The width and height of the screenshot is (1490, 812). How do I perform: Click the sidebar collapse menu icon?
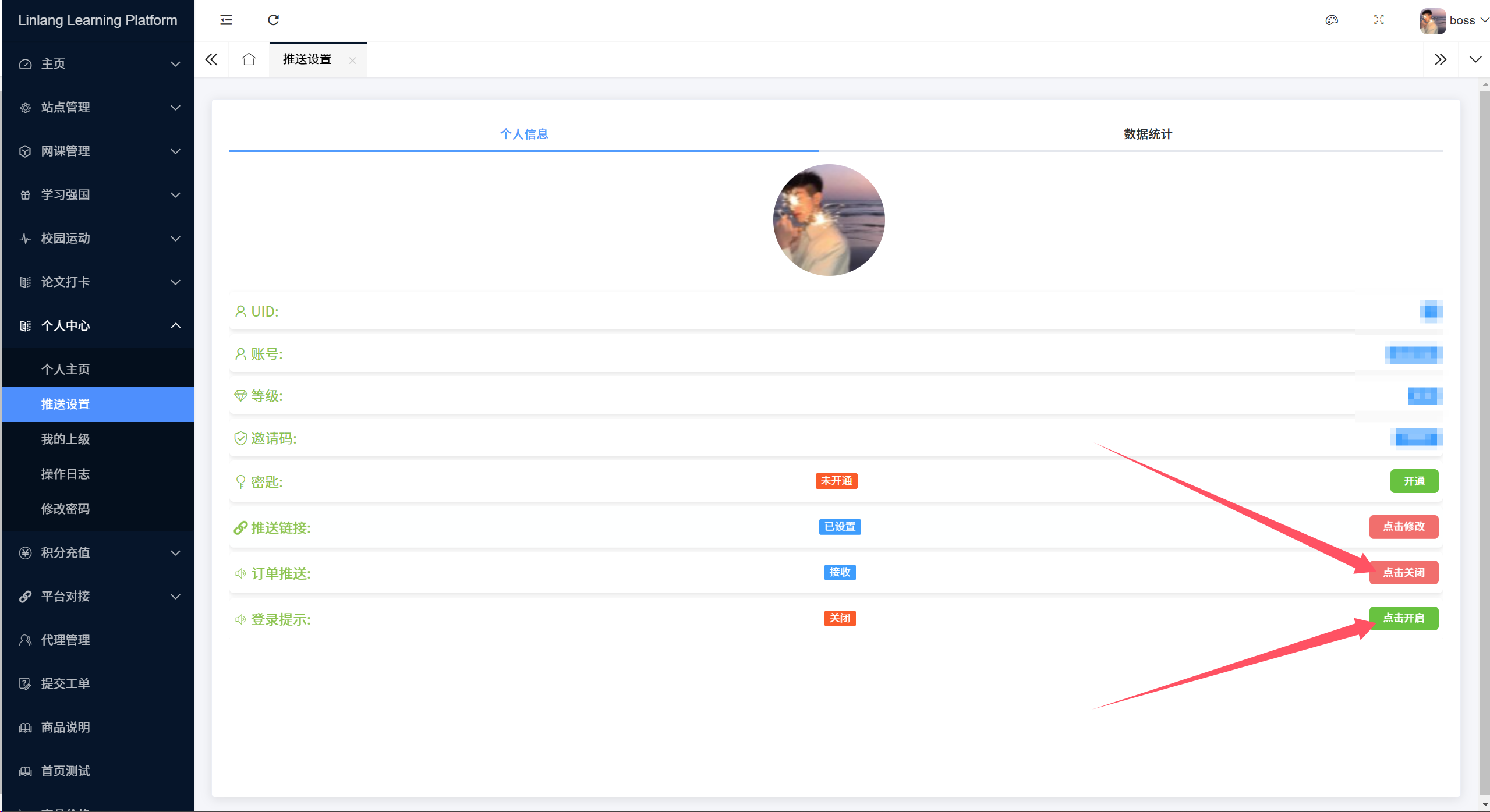[x=226, y=20]
